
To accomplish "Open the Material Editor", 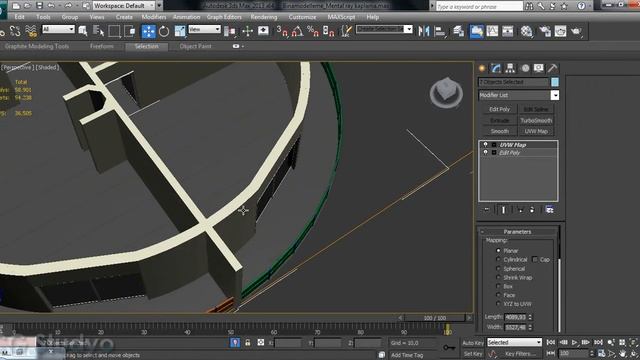I will point(527,31).
